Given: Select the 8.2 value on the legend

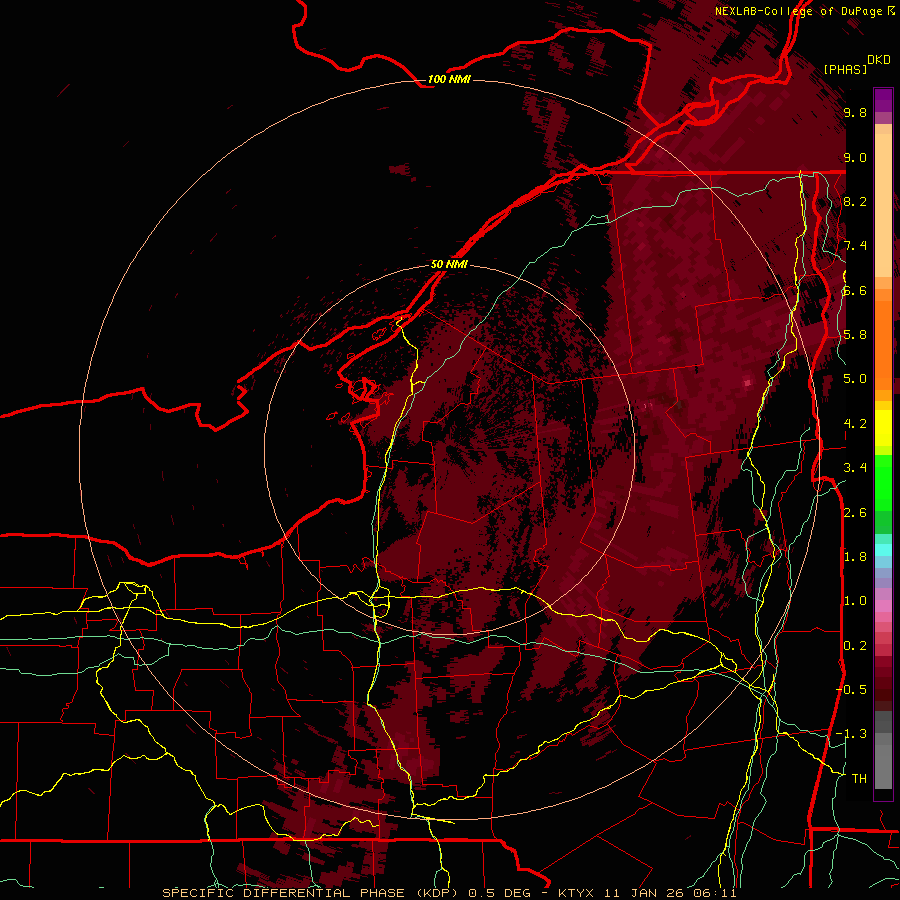Looking at the screenshot, I should click(855, 201).
